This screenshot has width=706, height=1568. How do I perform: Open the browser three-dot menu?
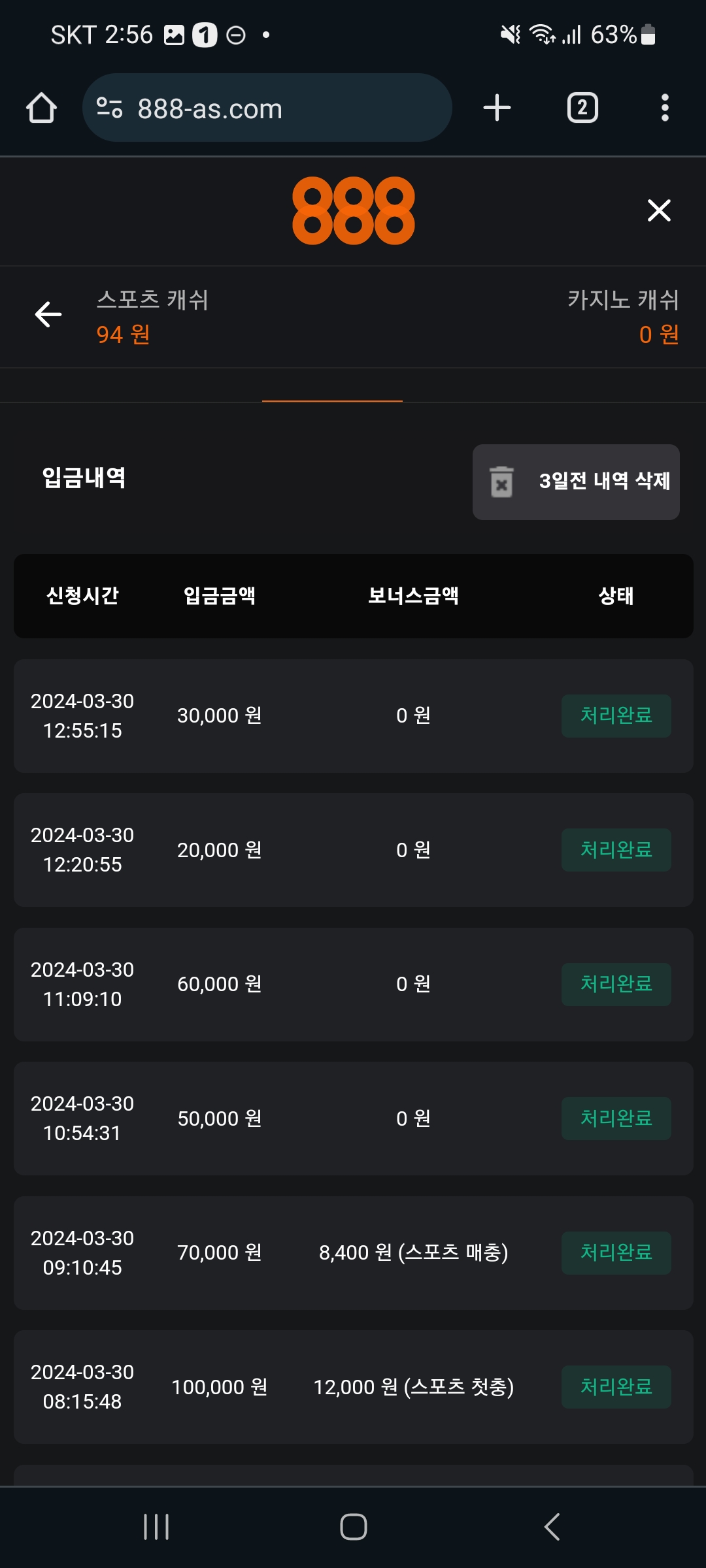coord(665,108)
